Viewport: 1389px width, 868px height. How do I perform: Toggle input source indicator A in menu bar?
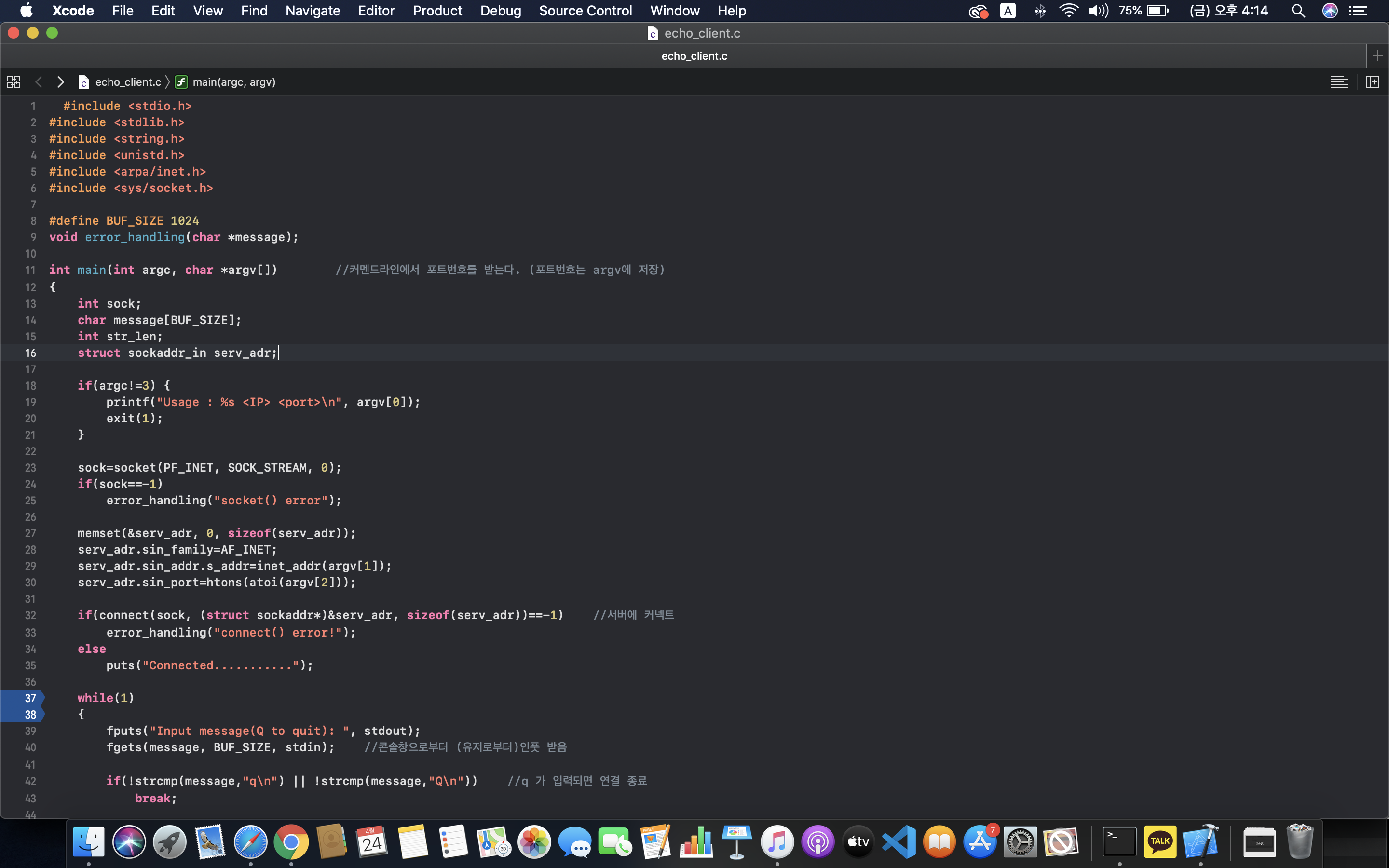point(1008,11)
